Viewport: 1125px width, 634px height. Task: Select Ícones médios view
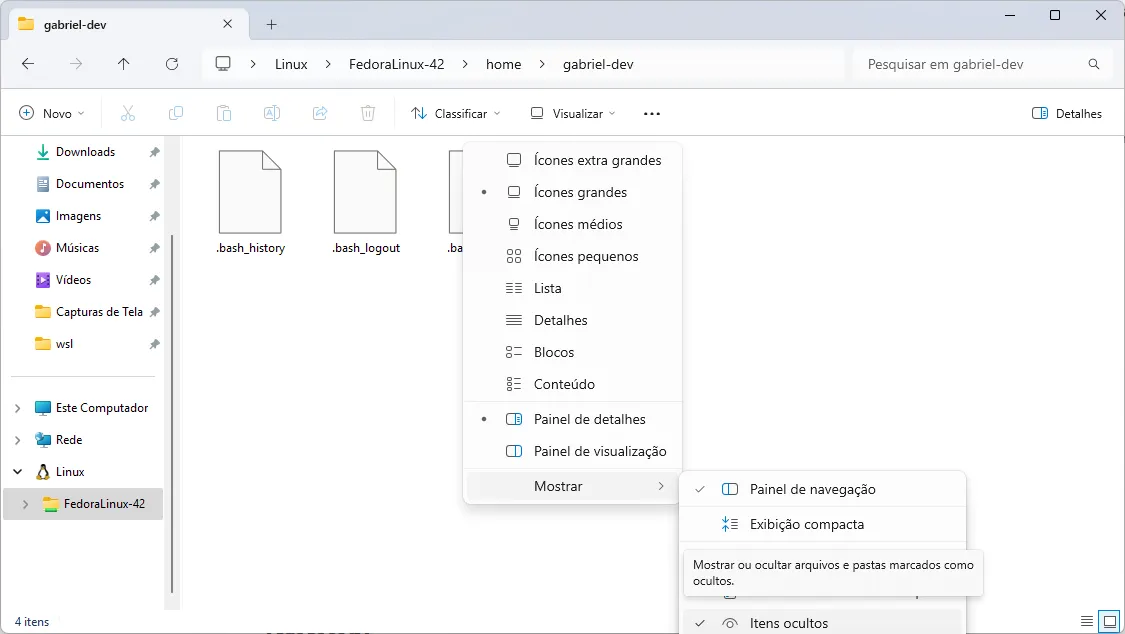tap(573, 224)
